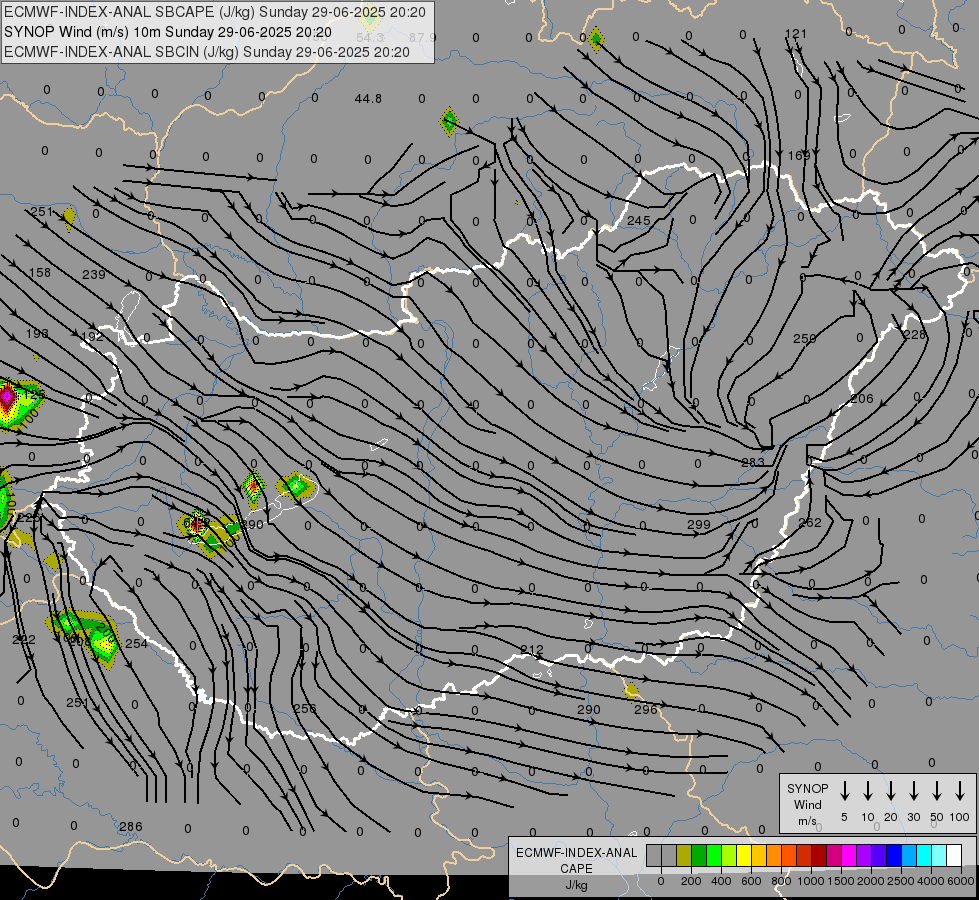Click the 299 value on the map
979x900 pixels.
(x=699, y=525)
